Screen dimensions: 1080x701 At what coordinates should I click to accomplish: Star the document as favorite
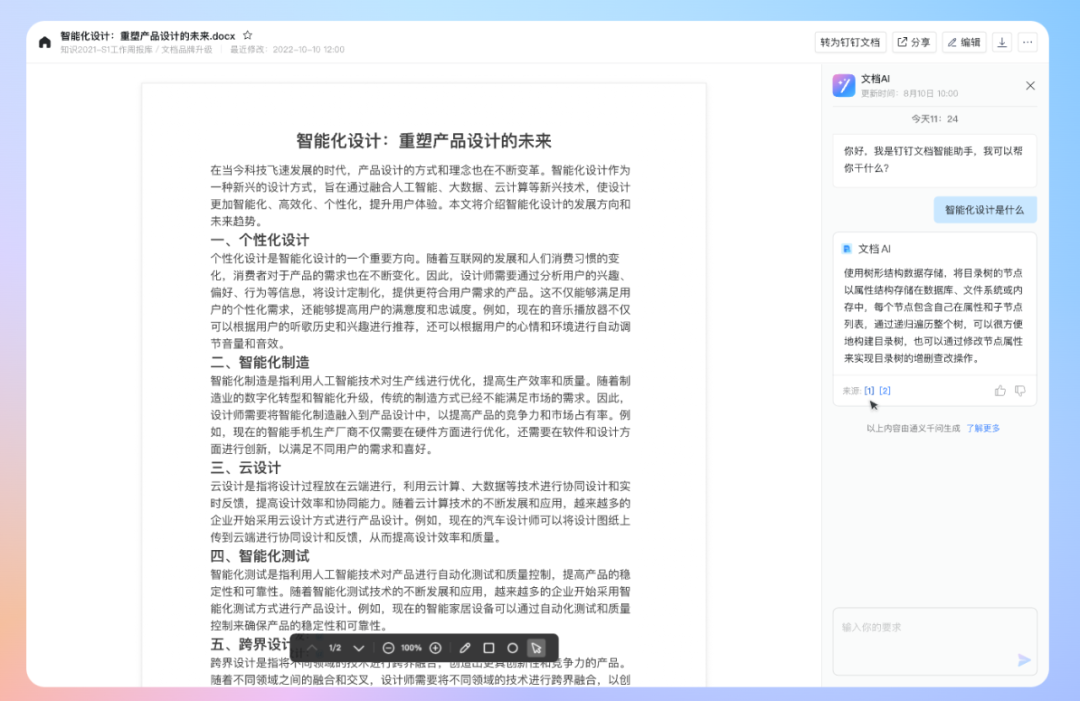click(x=248, y=35)
